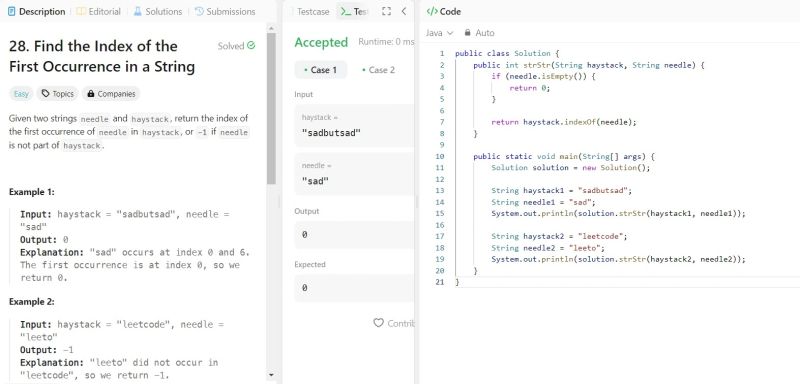Select the Test Result tab
The height and width of the screenshot is (384, 800).
click(x=354, y=11)
